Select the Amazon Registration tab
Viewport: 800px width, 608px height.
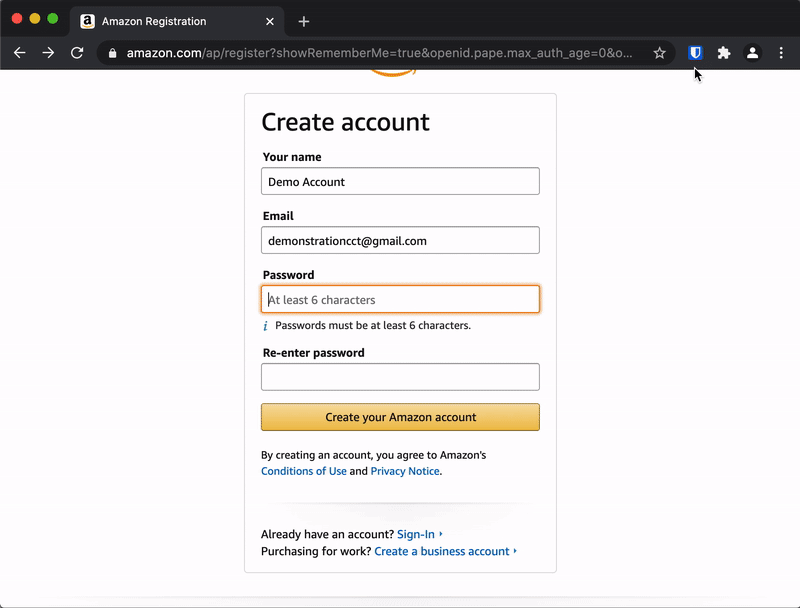(177, 21)
